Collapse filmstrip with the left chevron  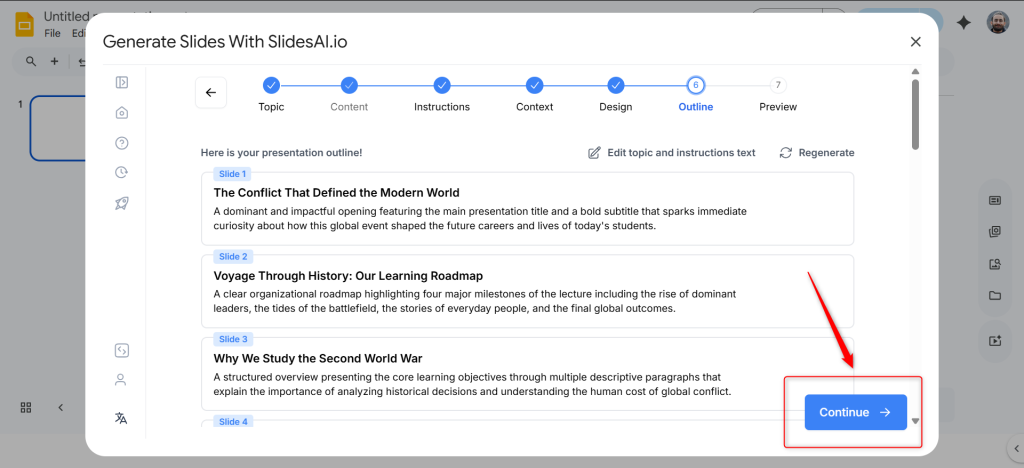(x=61, y=407)
